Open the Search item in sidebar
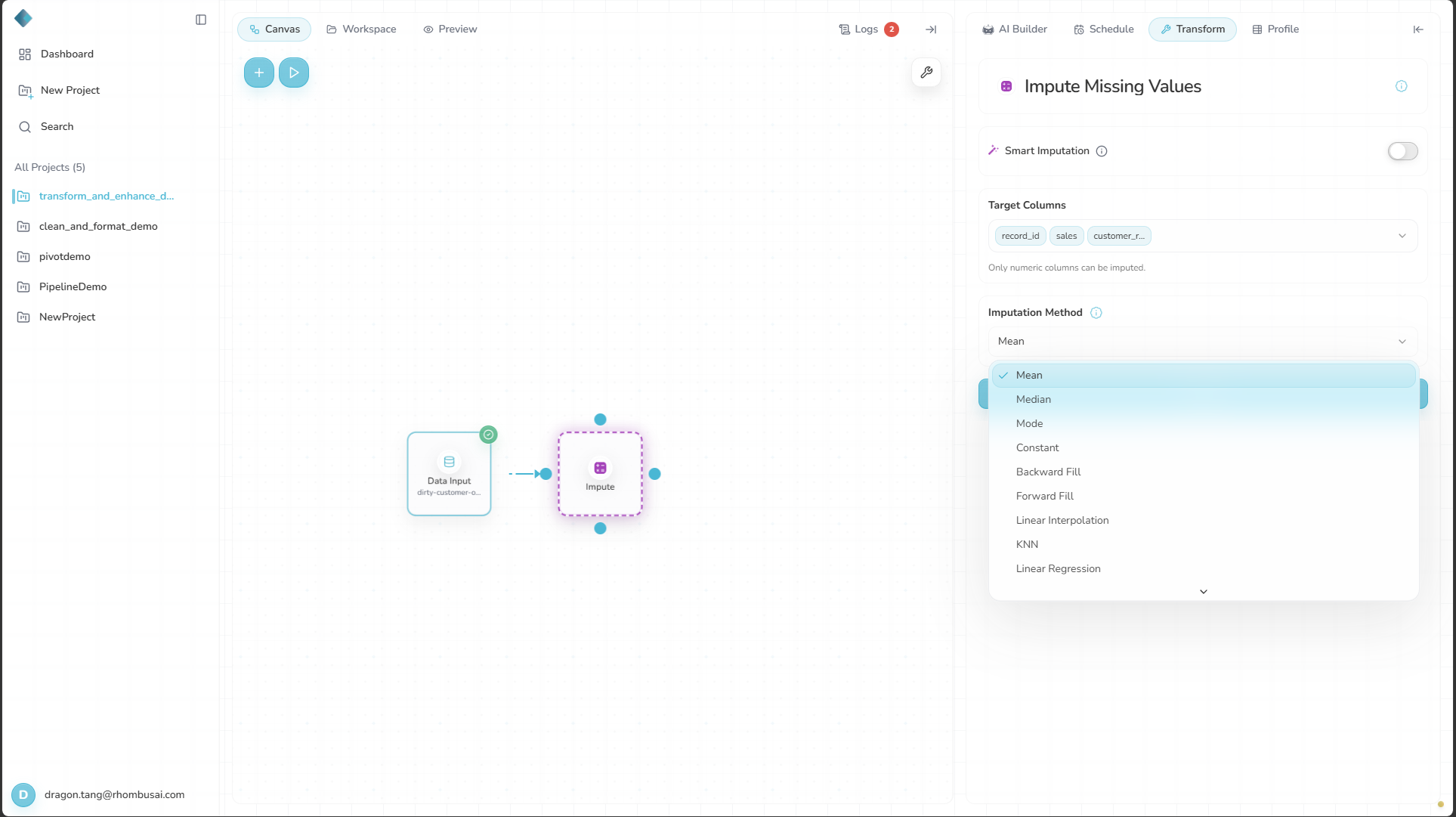Image resolution: width=1456 pixels, height=817 pixels. tap(46, 127)
